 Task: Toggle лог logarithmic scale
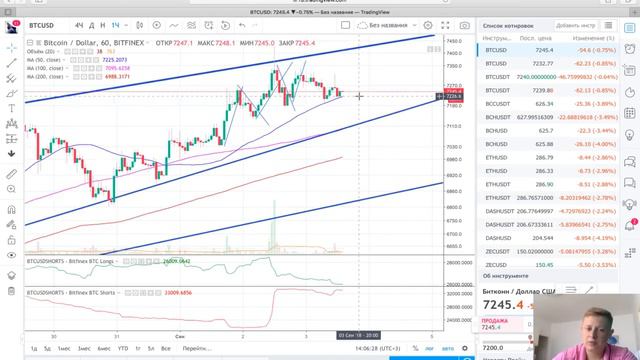tap(429, 348)
